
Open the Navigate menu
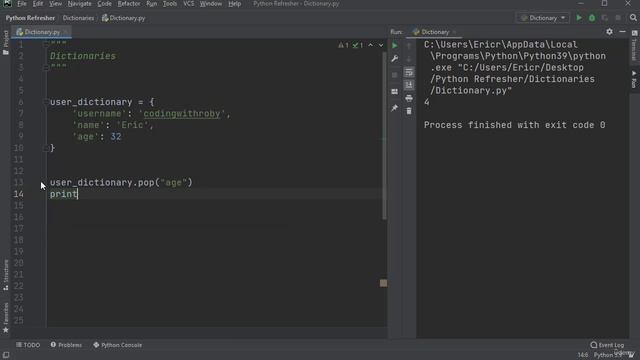click(x=80, y=4)
